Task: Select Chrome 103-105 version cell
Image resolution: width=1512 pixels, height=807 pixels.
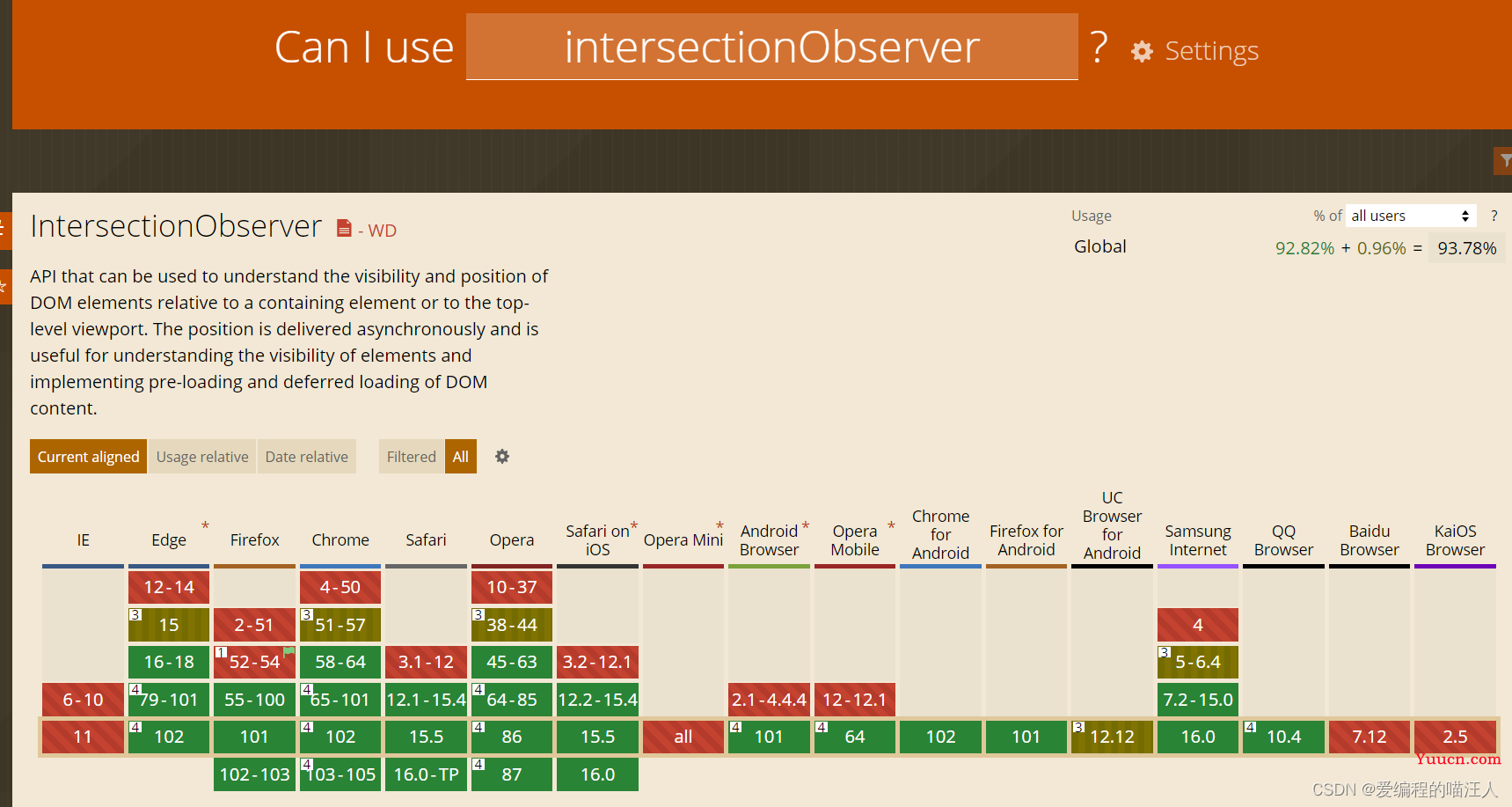Action: (340, 774)
